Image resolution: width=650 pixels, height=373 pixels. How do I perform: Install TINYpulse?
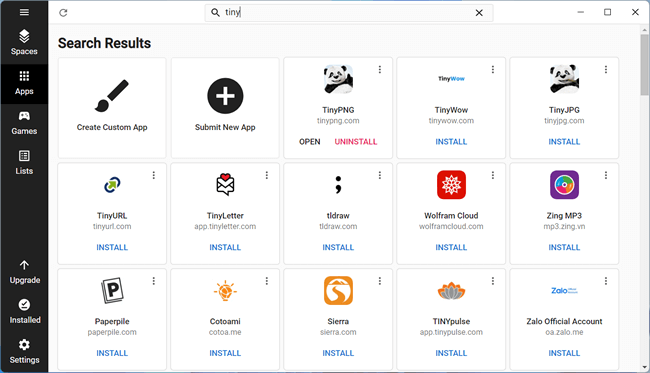coord(451,353)
